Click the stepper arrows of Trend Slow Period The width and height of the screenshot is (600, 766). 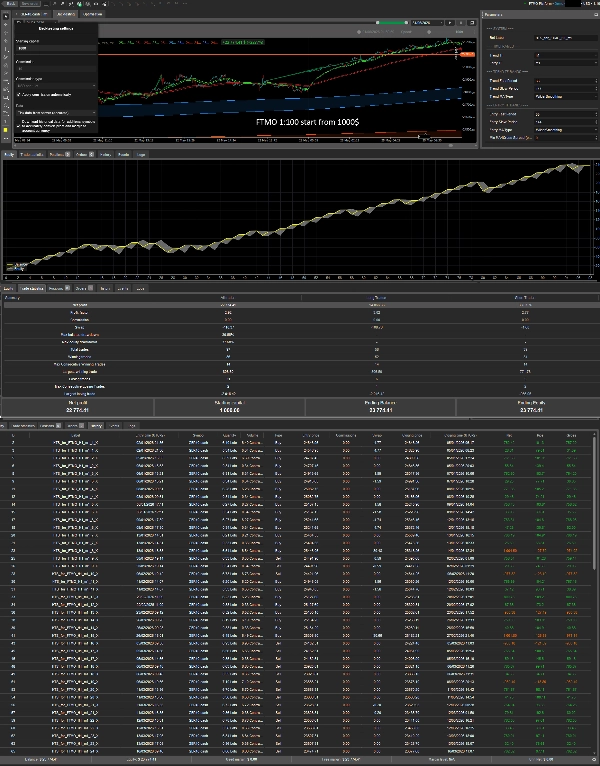(596, 89)
